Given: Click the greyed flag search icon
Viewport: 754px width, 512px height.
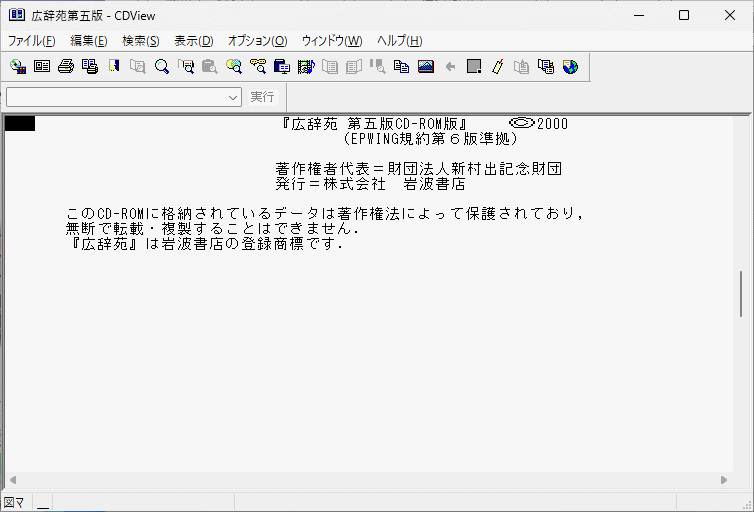Looking at the screenshot, I should pos(378,66).
